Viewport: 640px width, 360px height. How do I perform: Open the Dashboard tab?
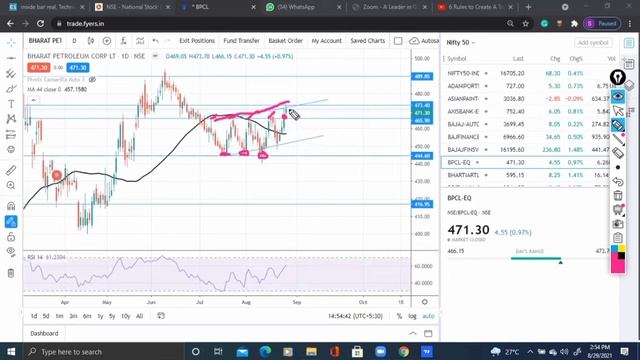click(x=44, y=333)
